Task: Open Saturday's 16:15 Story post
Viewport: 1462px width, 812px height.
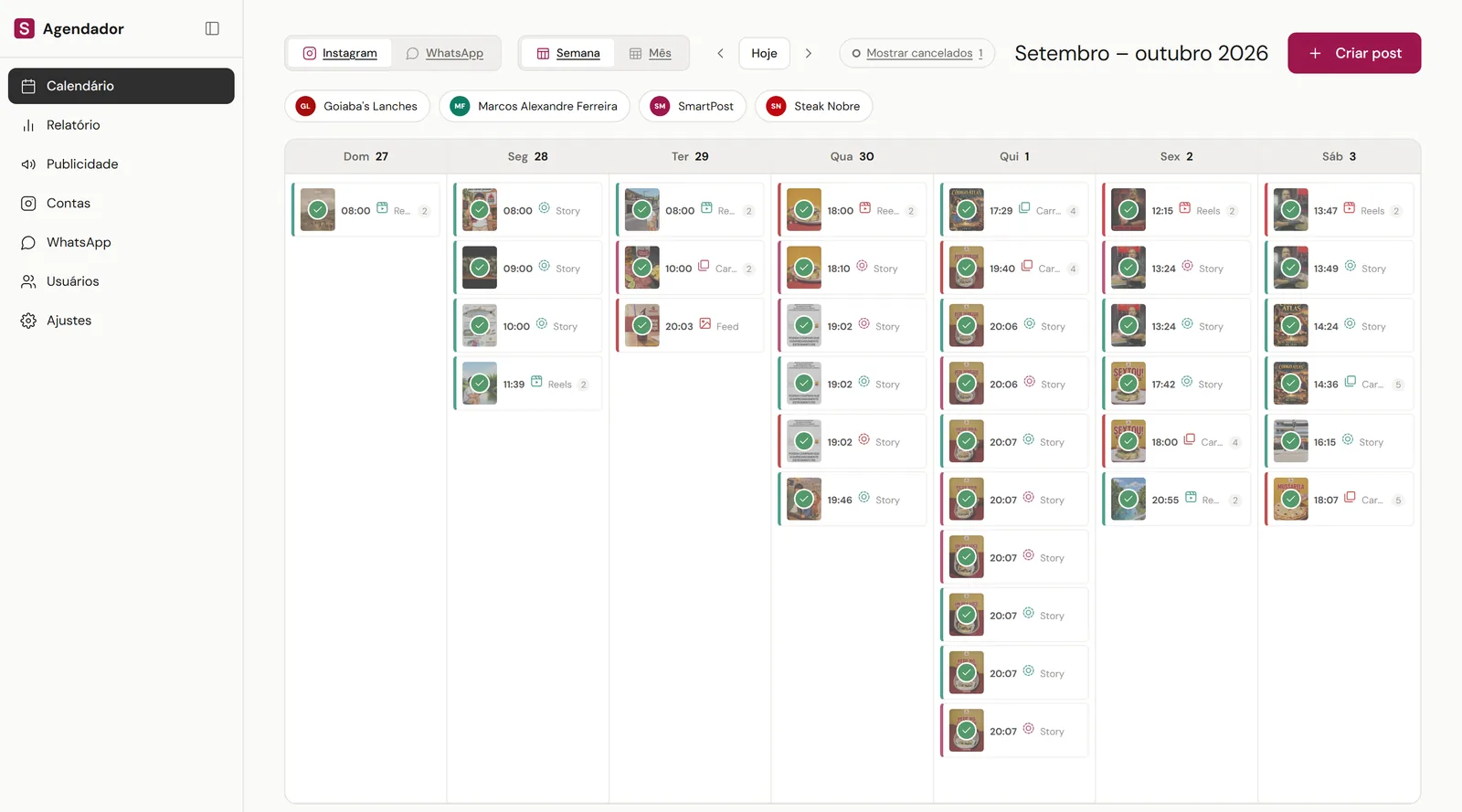Action: [x=1339, y=441]
